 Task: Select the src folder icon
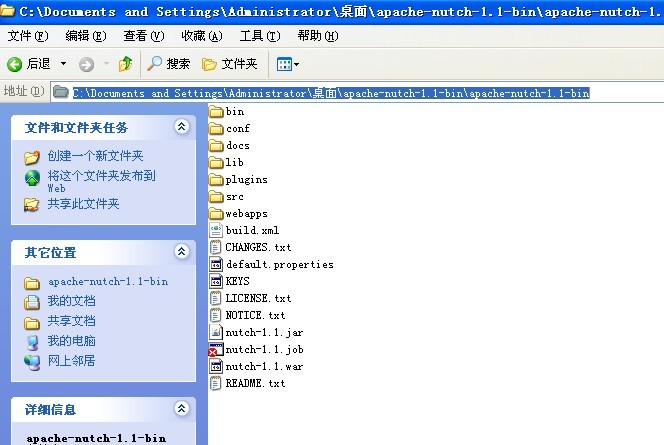(216, 196)
